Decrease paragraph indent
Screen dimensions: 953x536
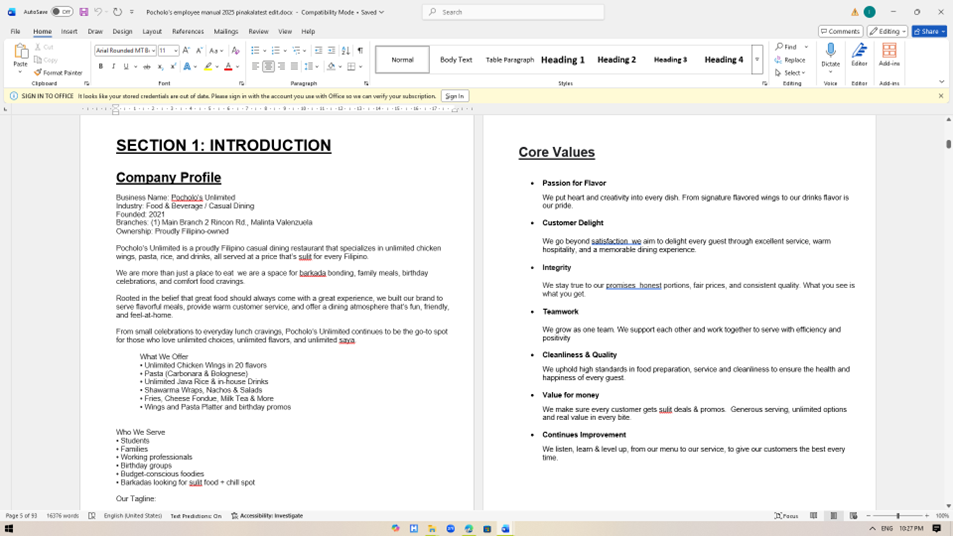(x=318, y=50)
